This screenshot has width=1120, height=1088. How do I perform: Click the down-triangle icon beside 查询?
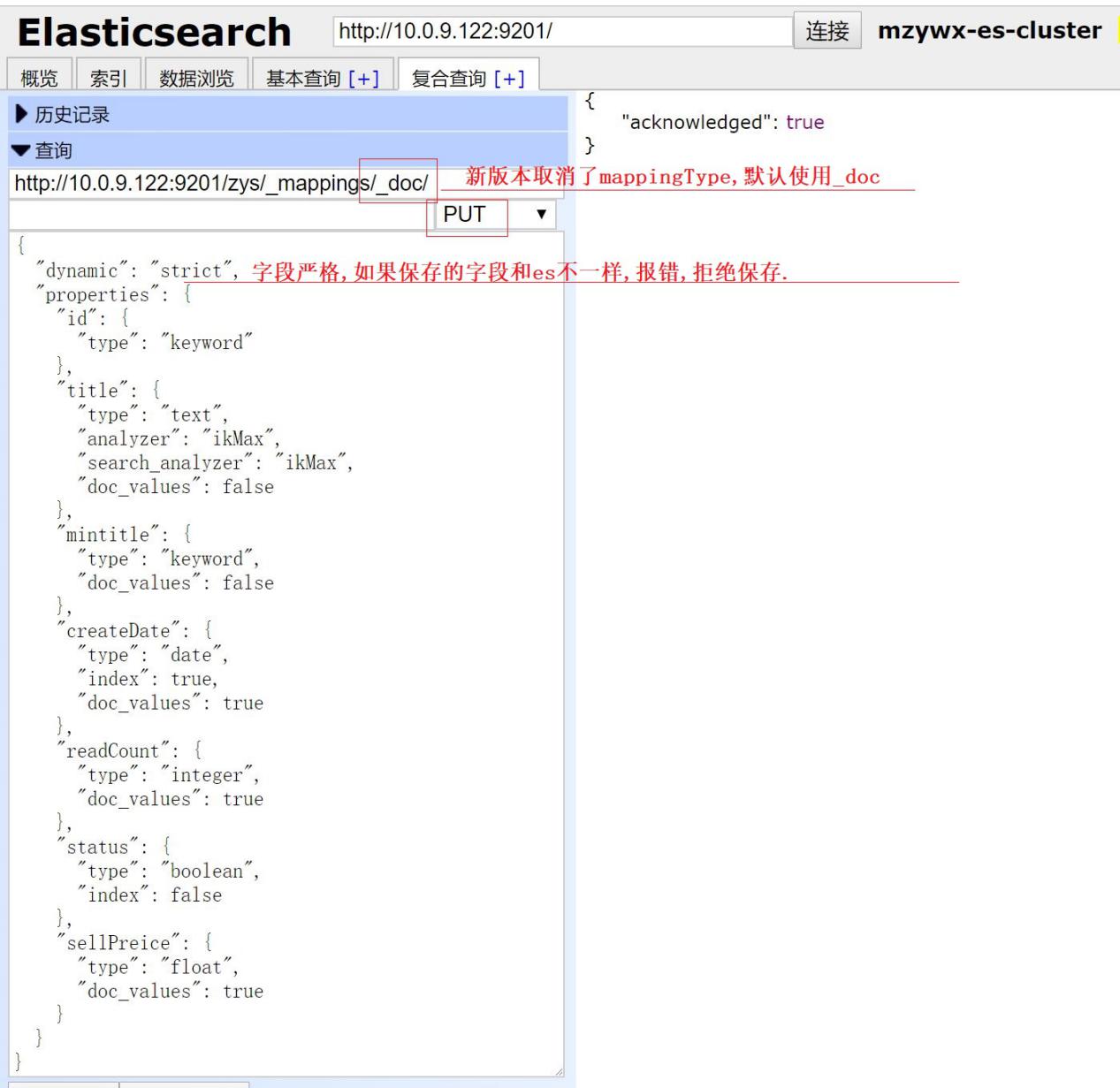pos(21,150)
